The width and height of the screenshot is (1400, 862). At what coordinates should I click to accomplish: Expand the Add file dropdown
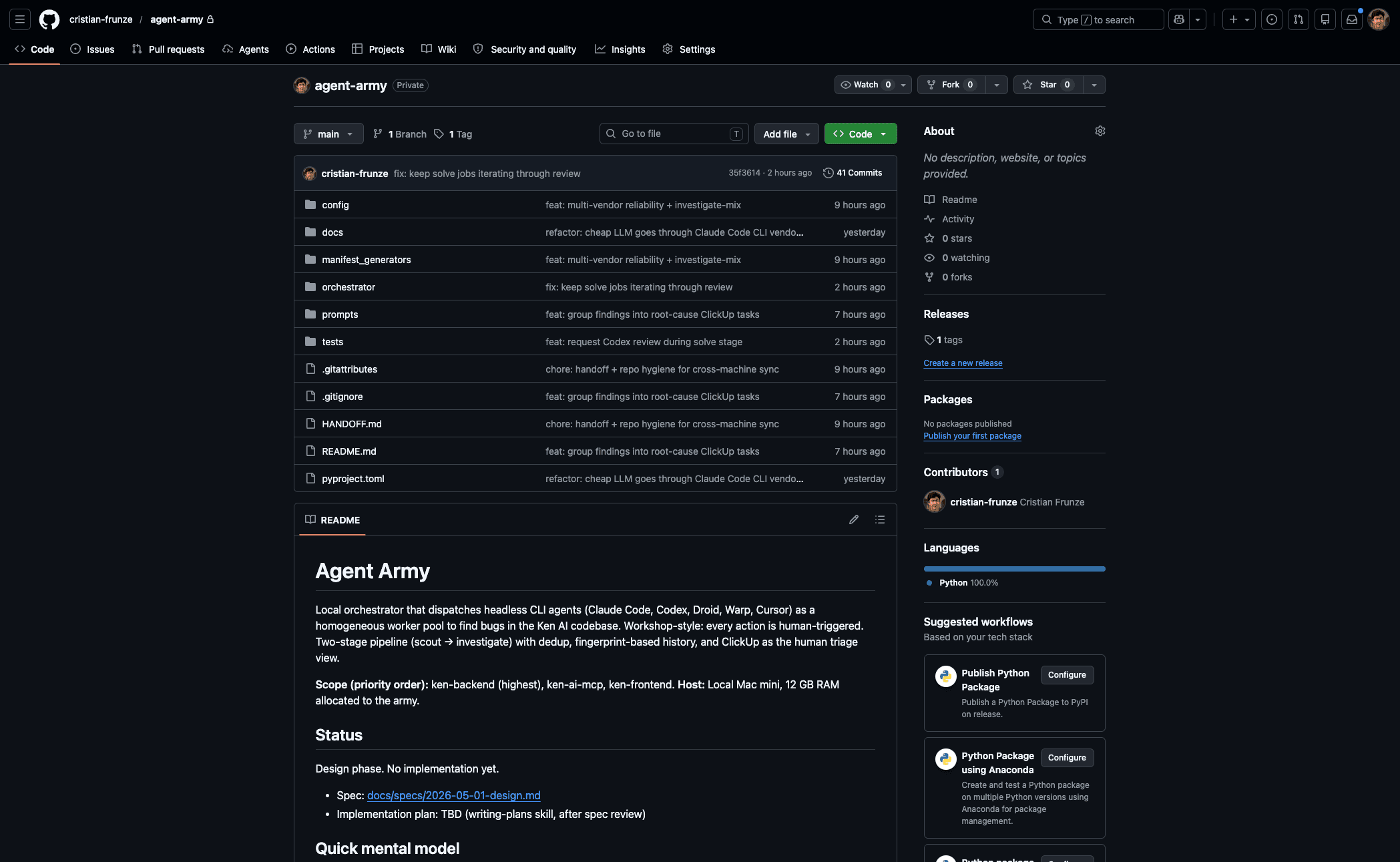[786, 134]
